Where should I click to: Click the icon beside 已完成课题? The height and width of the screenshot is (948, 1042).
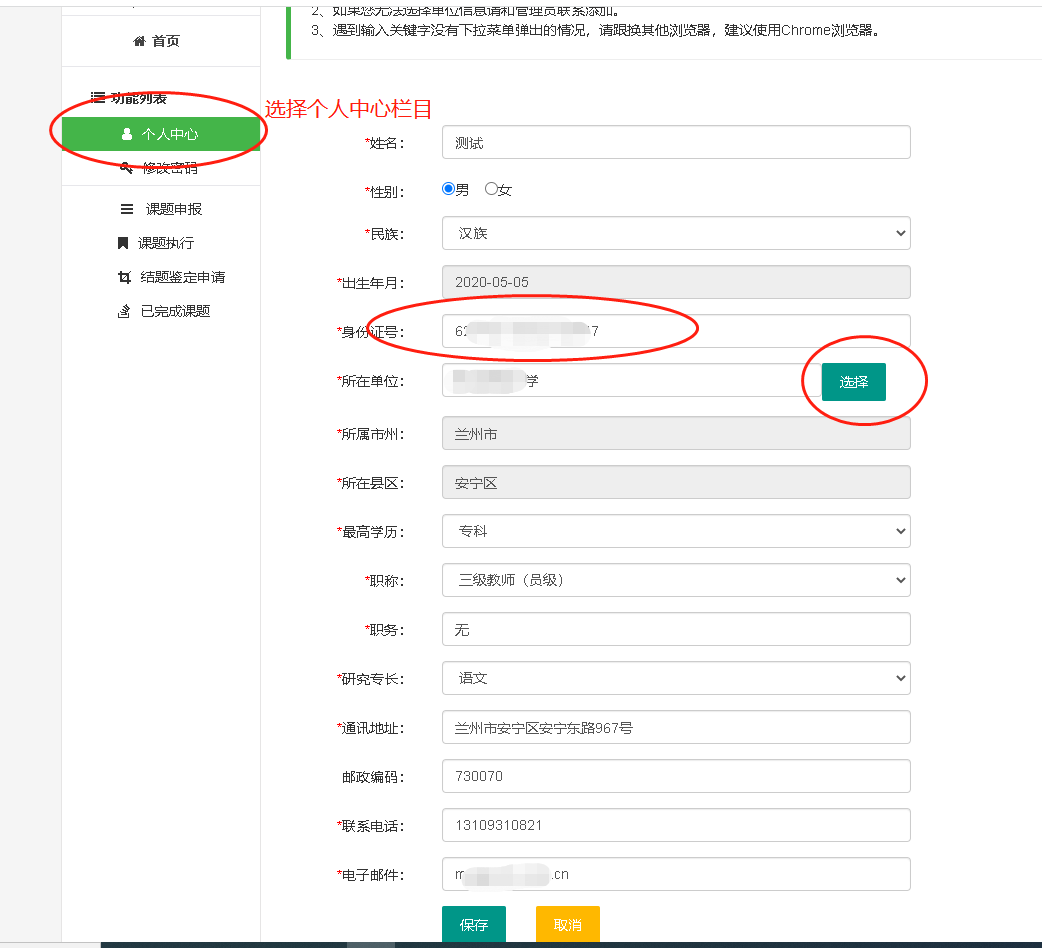(x=124, y=311)
